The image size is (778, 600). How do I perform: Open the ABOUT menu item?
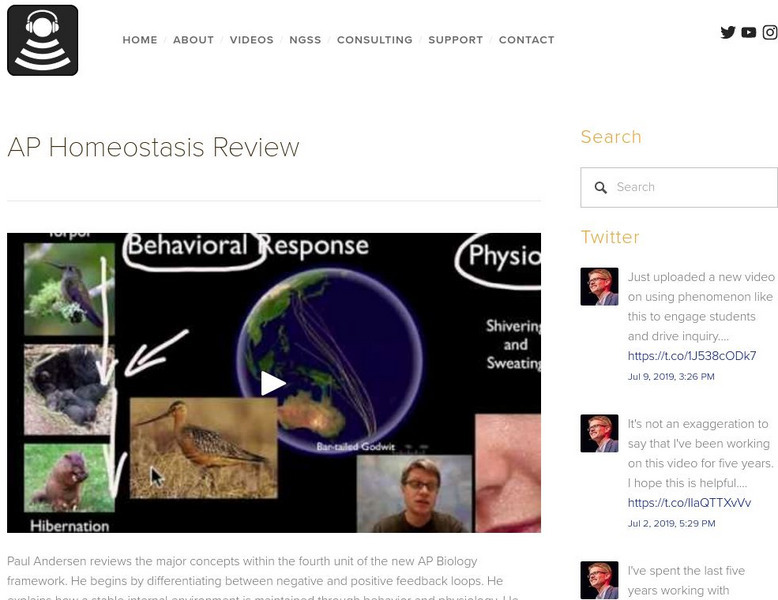coord(194,40)
